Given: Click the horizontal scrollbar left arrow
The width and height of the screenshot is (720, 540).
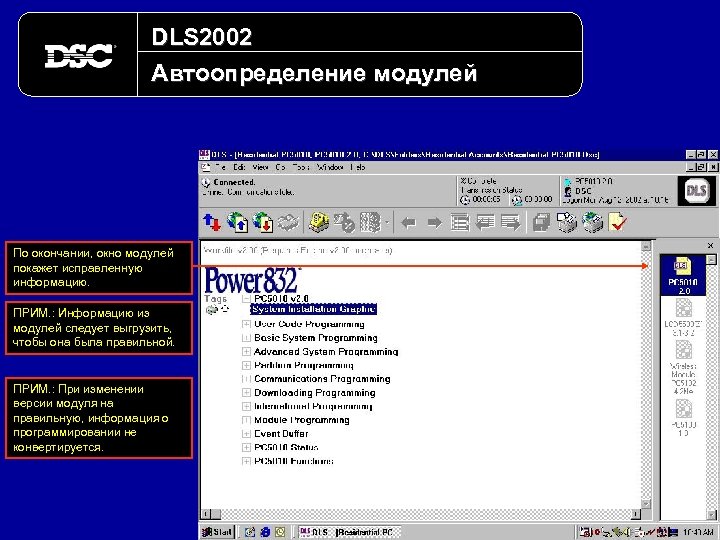Looking at the screenshot, I should tap(206, 514).
